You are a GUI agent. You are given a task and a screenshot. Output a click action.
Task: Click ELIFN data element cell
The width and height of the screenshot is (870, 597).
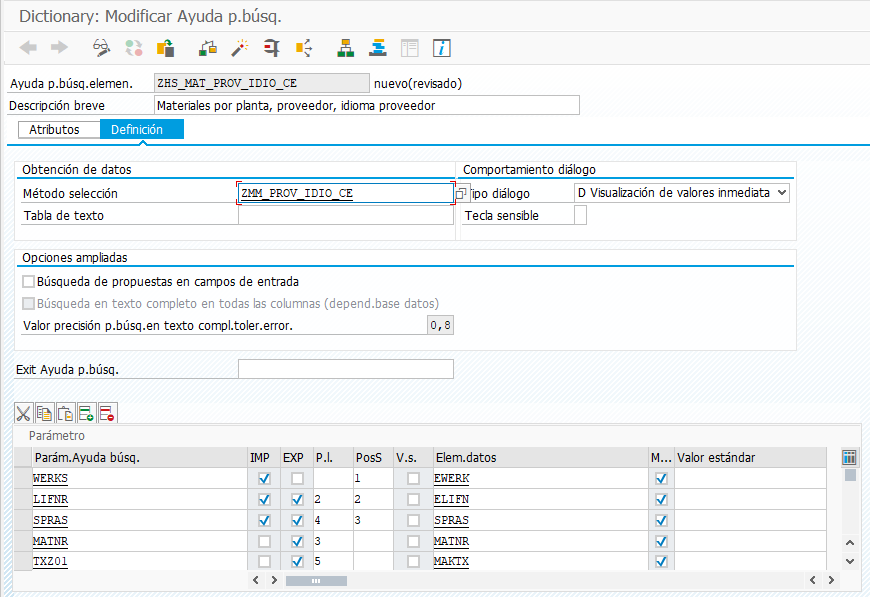540,499
